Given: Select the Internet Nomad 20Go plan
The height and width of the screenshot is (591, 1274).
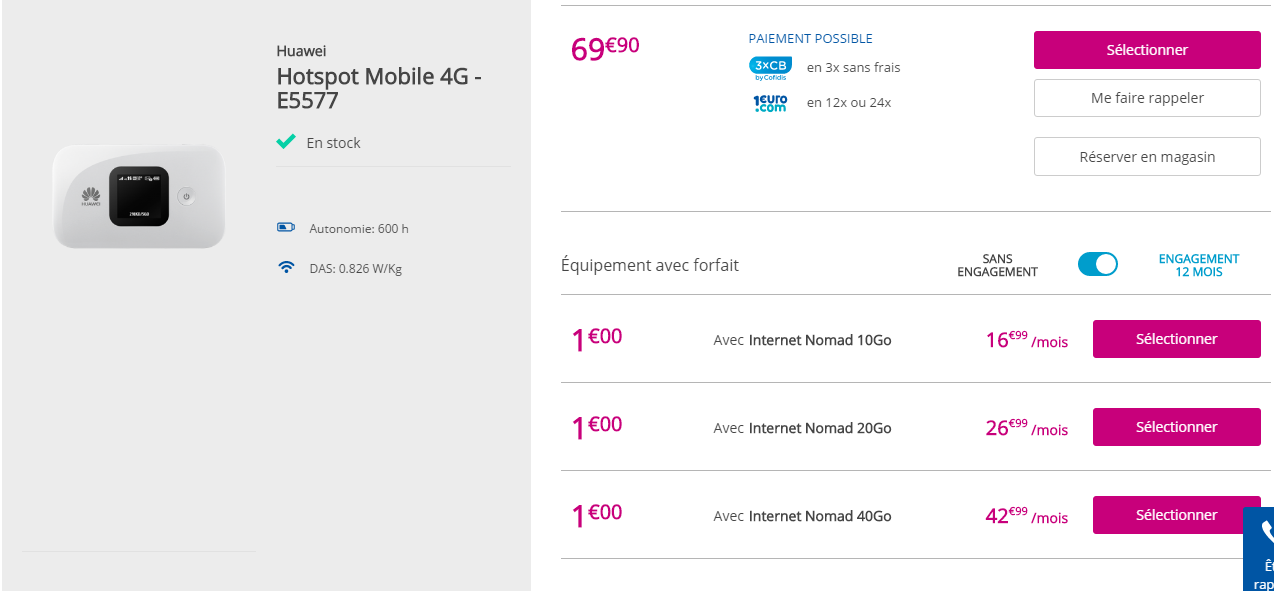Looking at the screenshot, I should [x=1176, y=427].
